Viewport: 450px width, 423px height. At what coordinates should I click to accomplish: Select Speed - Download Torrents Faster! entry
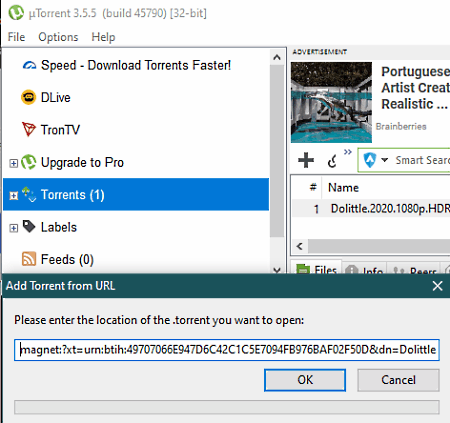(x=136, y=65)
